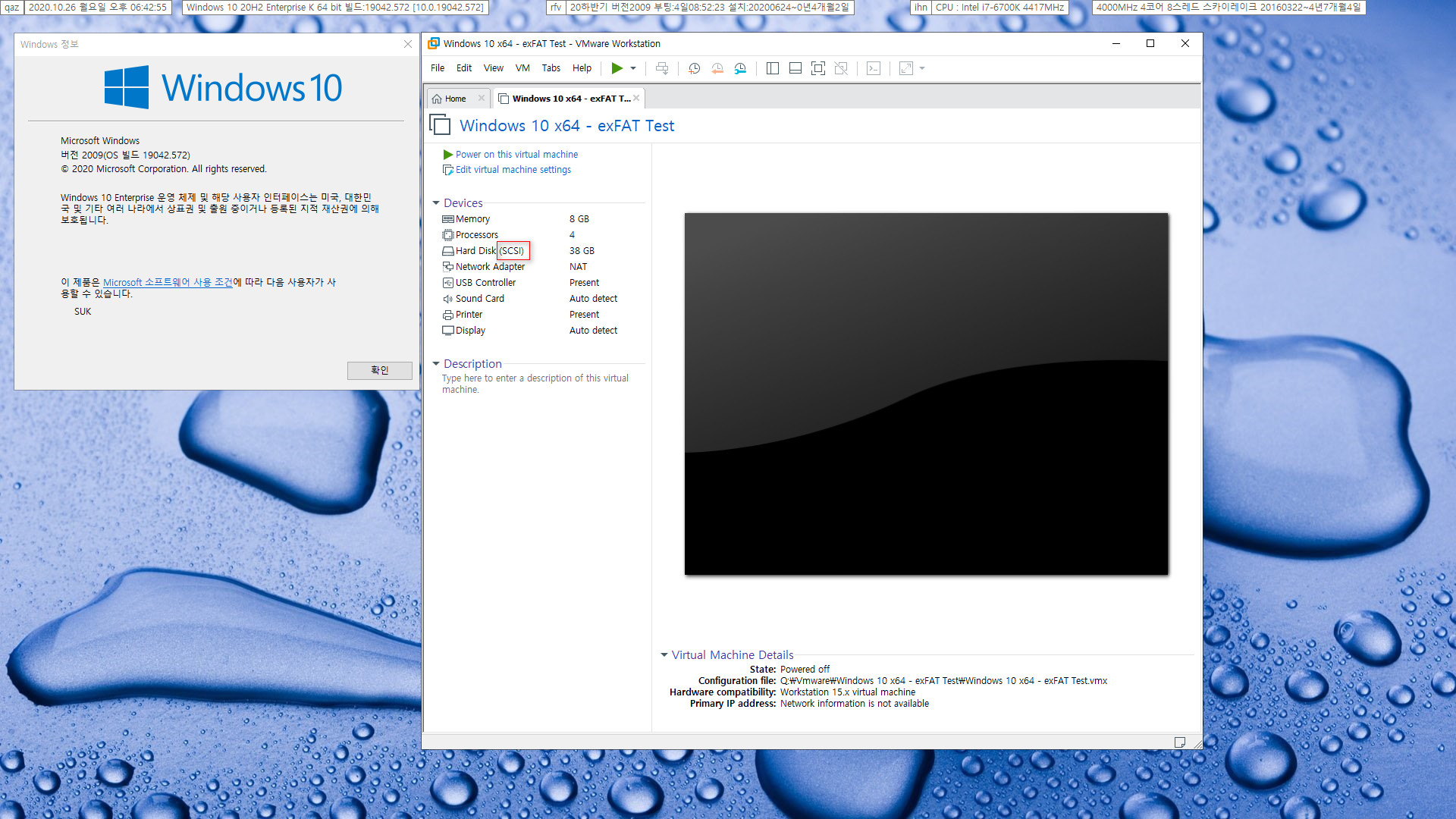Click the Network Adapter icon

448,267
